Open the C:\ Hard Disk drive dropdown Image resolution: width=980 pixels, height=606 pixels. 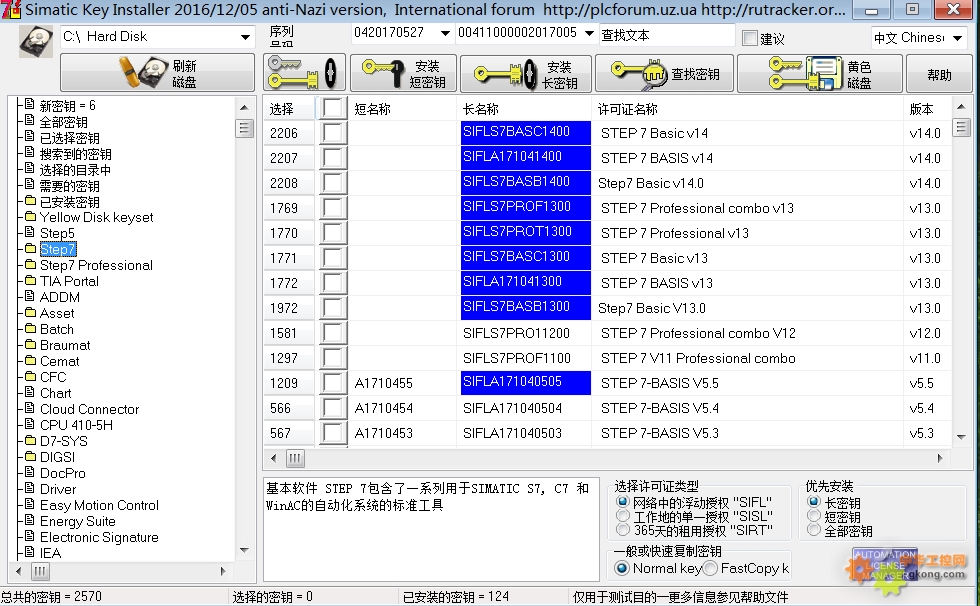tap(245, 37)
